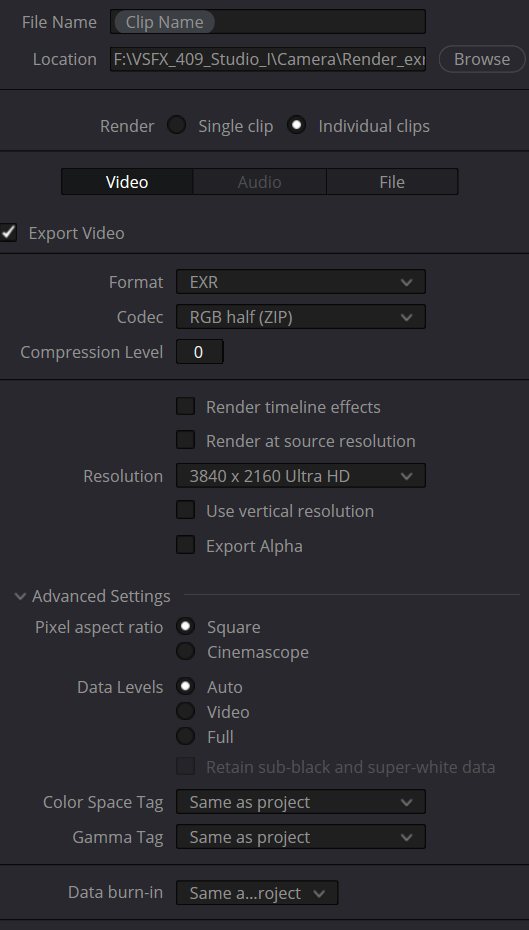
Task: Open the Format dropdown showing EXR
Action: coord(301,282)
